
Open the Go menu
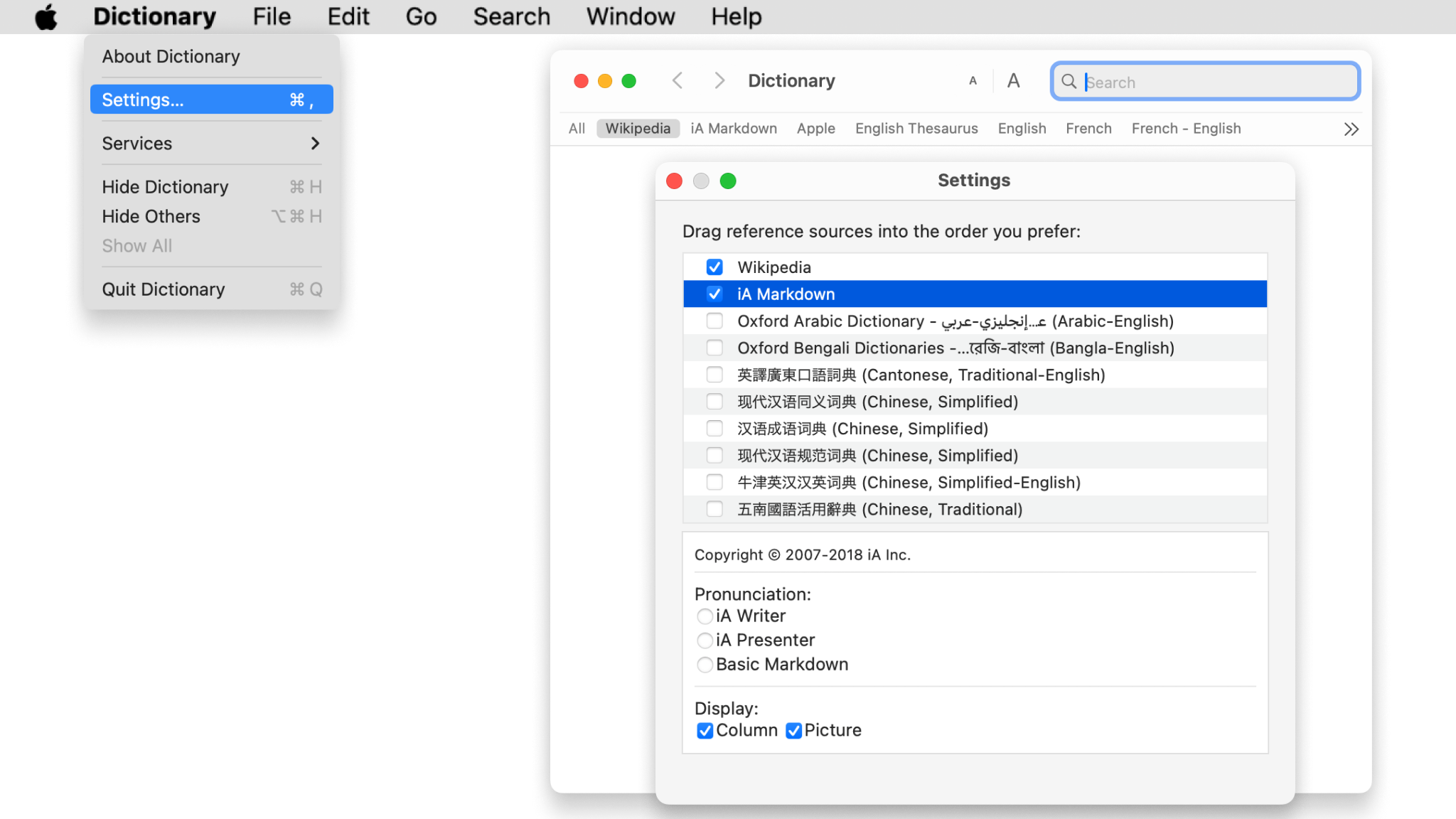pos(421,16)
